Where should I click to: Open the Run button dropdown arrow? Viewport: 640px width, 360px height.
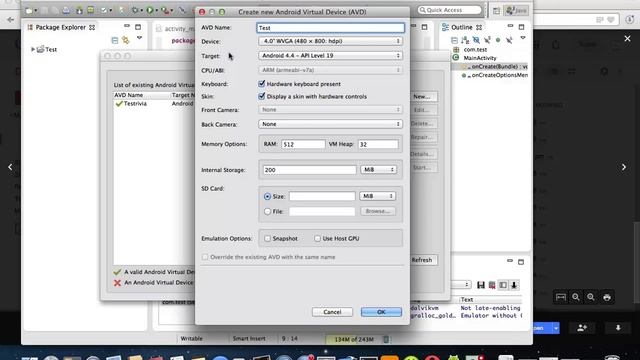point(157,10)
